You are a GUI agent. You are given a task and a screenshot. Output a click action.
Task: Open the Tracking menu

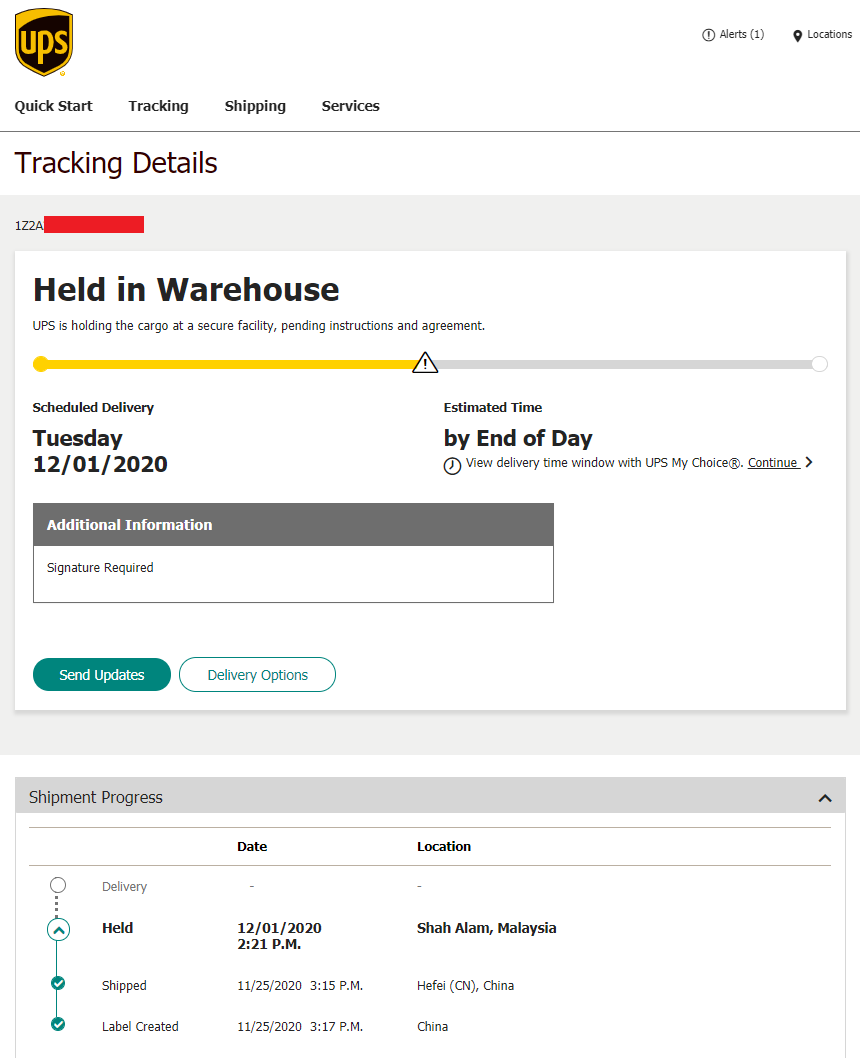(158, 106)
